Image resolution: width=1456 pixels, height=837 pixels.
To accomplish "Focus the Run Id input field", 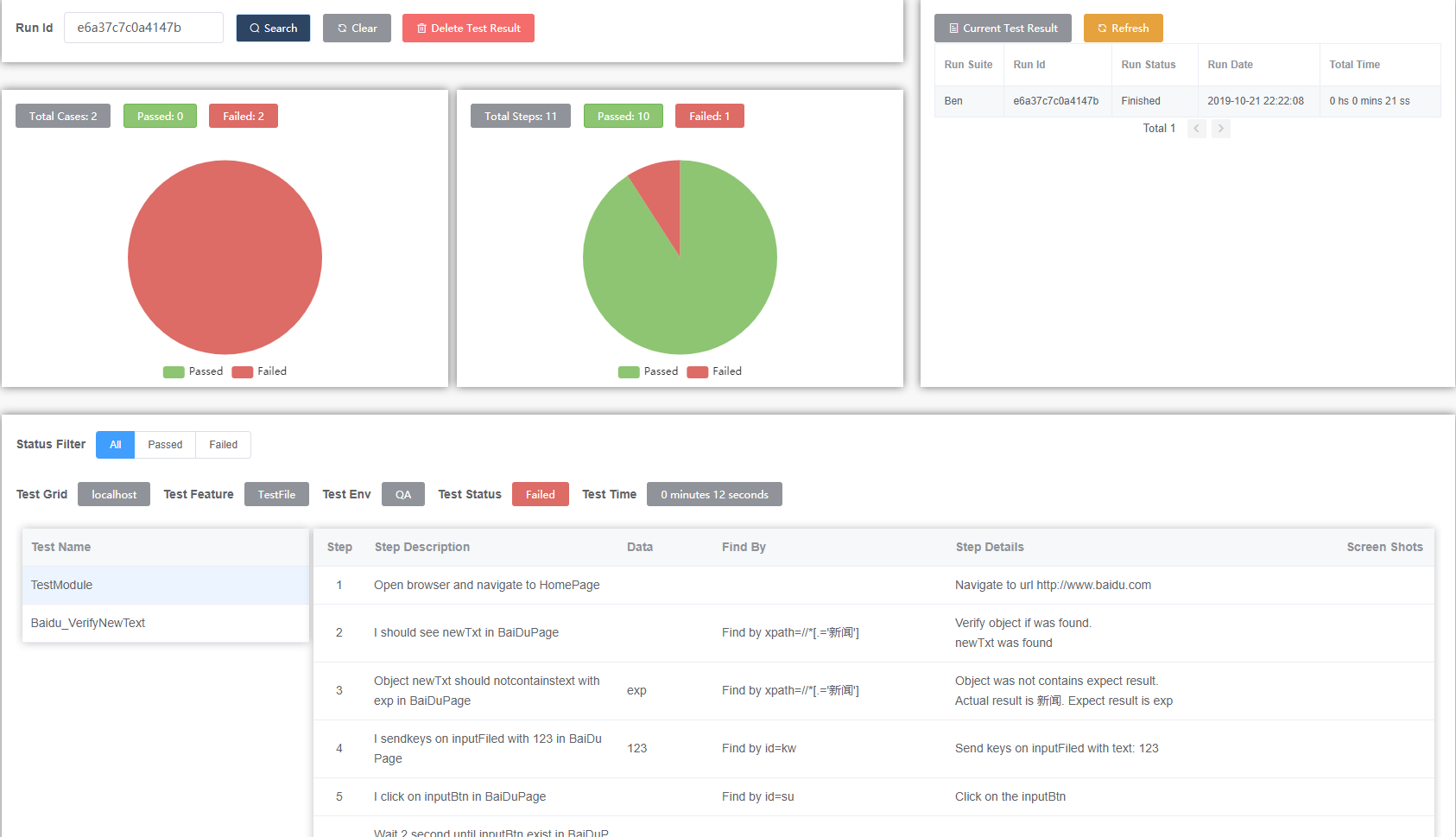I will (x=143, y=28).
